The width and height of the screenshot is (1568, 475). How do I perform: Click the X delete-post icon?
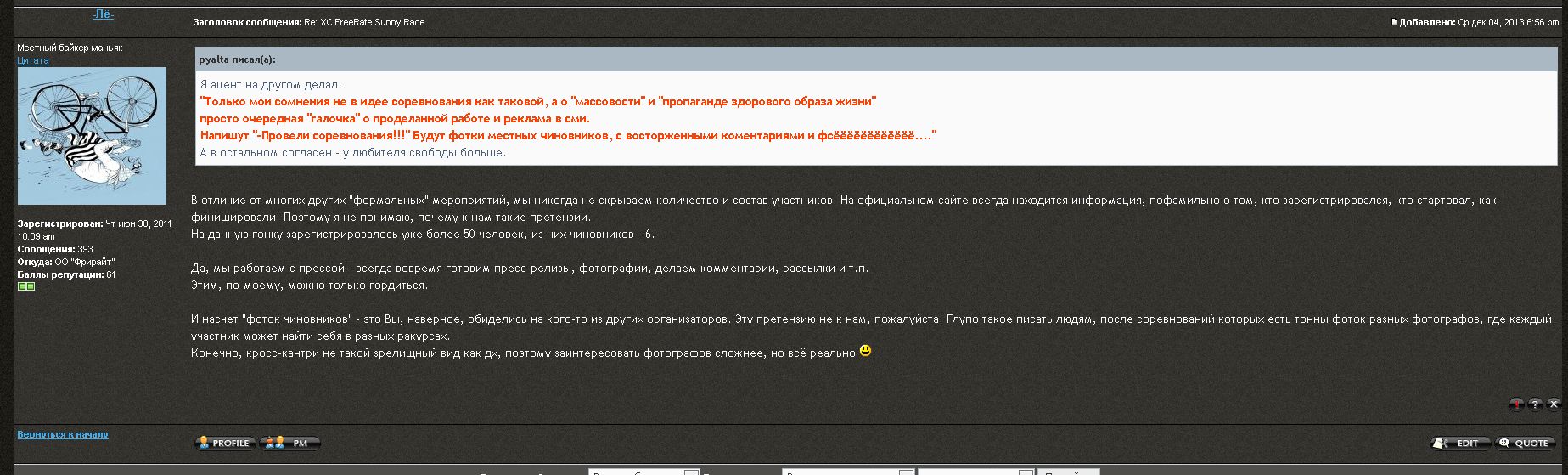(1554, 404)
